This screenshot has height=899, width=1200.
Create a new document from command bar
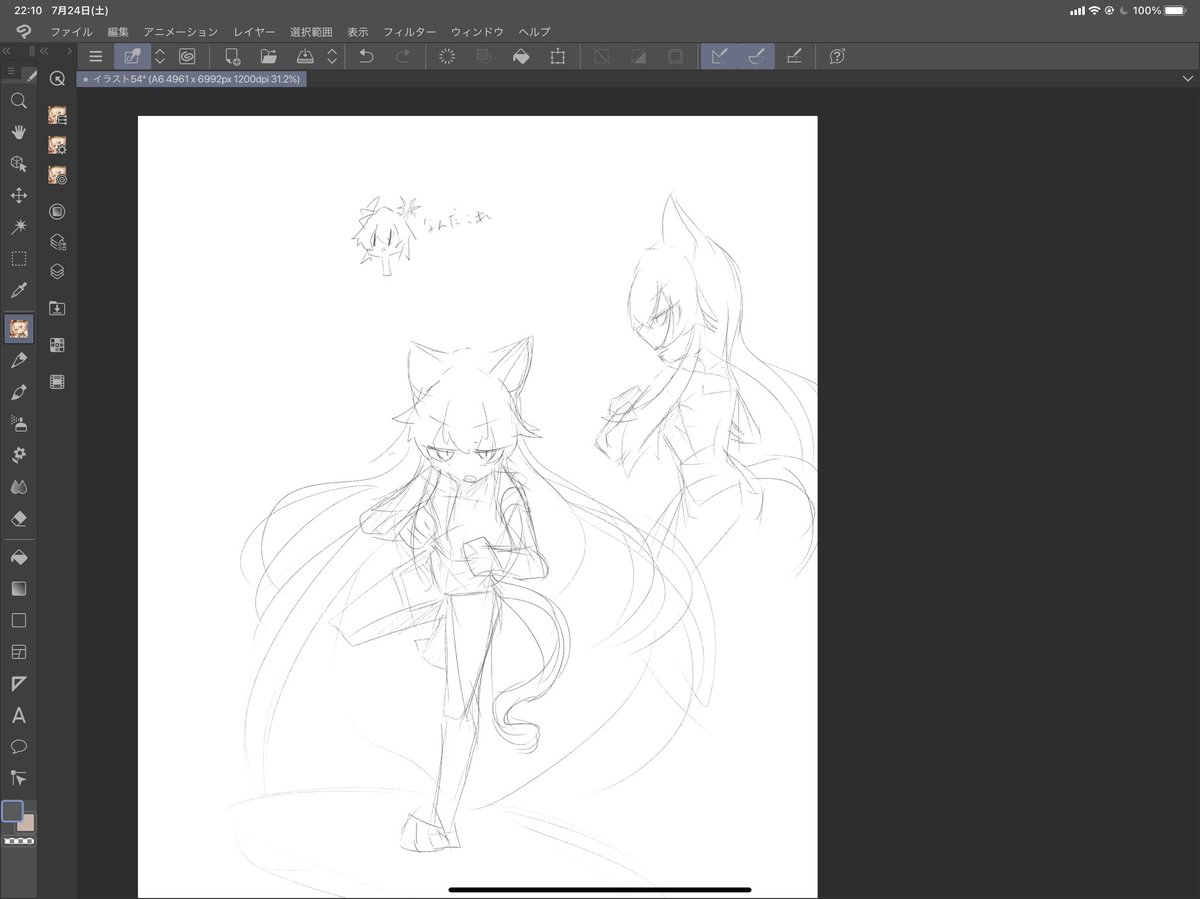[x=233, y=57]
